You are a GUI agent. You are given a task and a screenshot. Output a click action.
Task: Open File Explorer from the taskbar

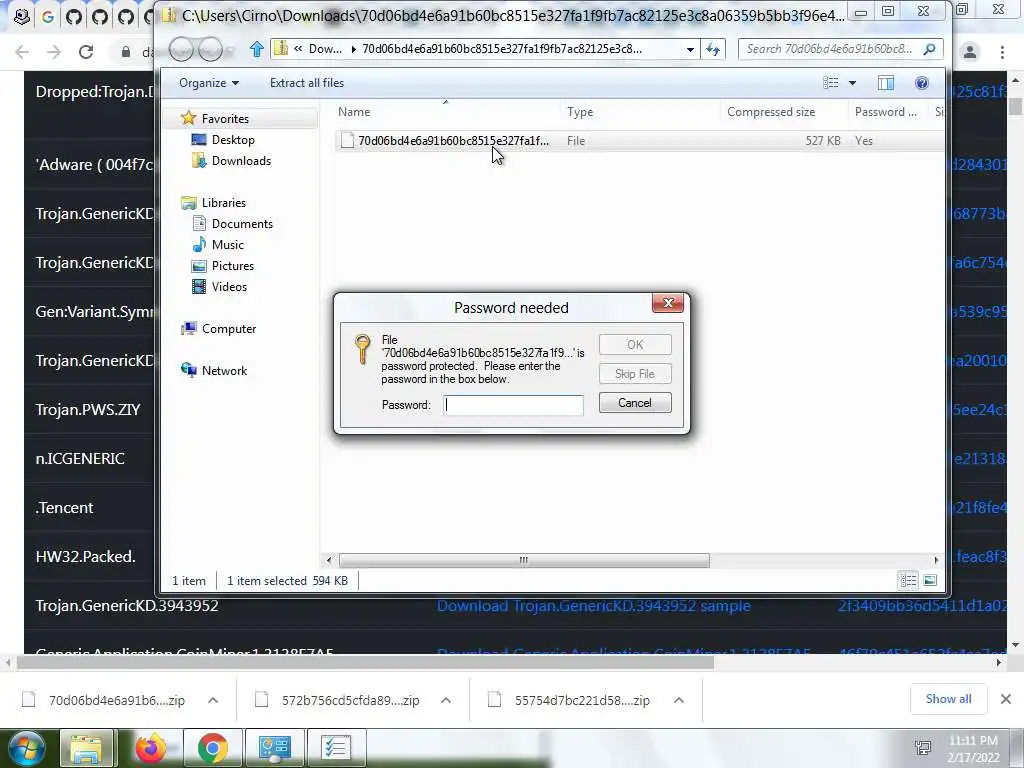click(88, 748)
